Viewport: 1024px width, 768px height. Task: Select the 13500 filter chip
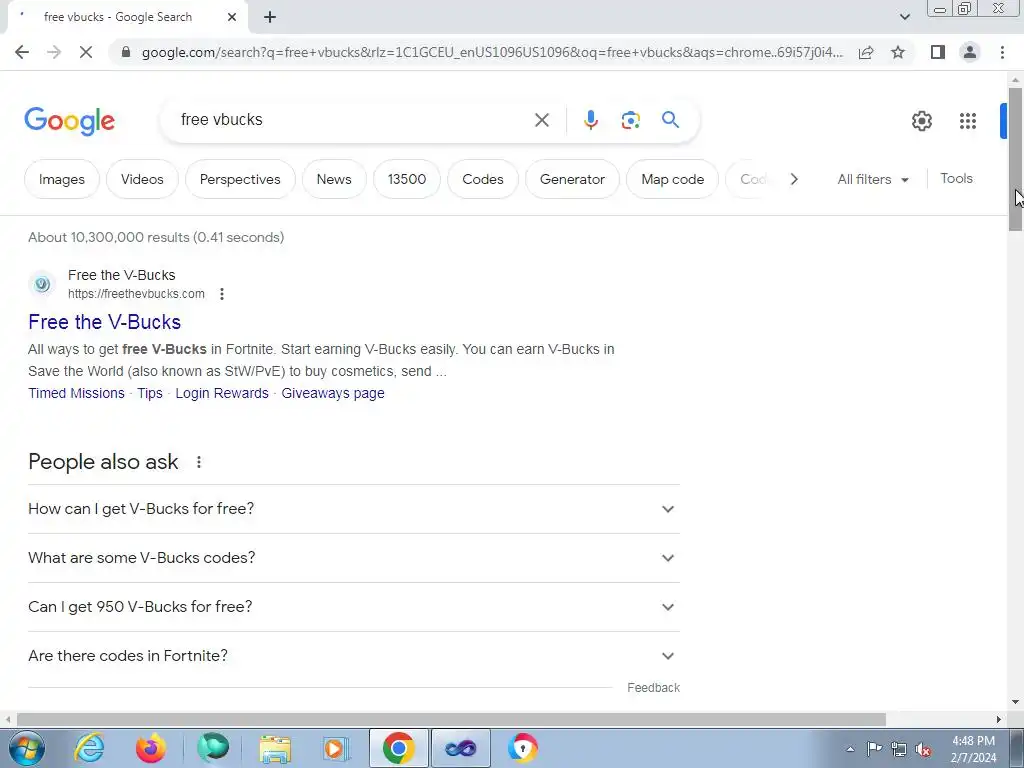[407, 179]
